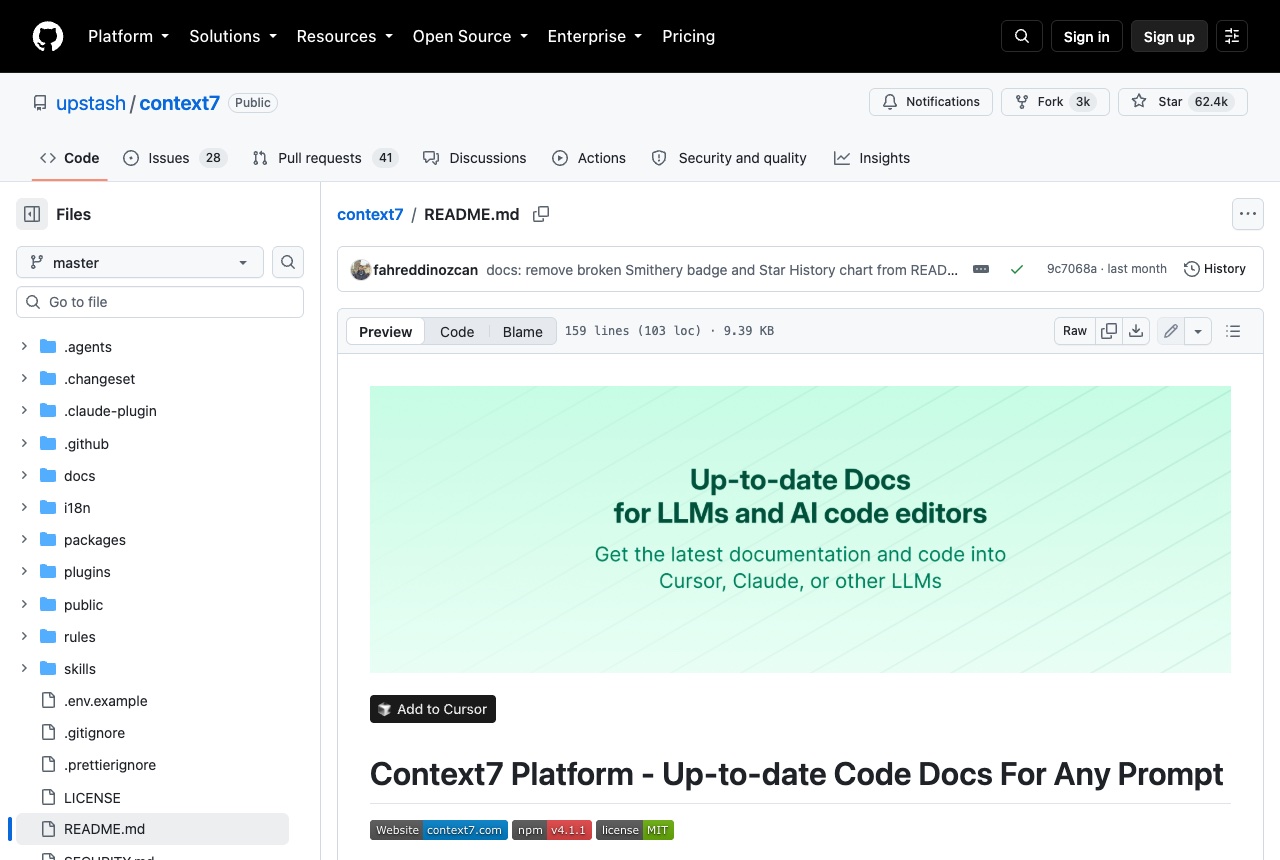Viewport: 1280px width, 860px height.
Task: Switch to the Code view of the file
Action: [x=457, y=332]
